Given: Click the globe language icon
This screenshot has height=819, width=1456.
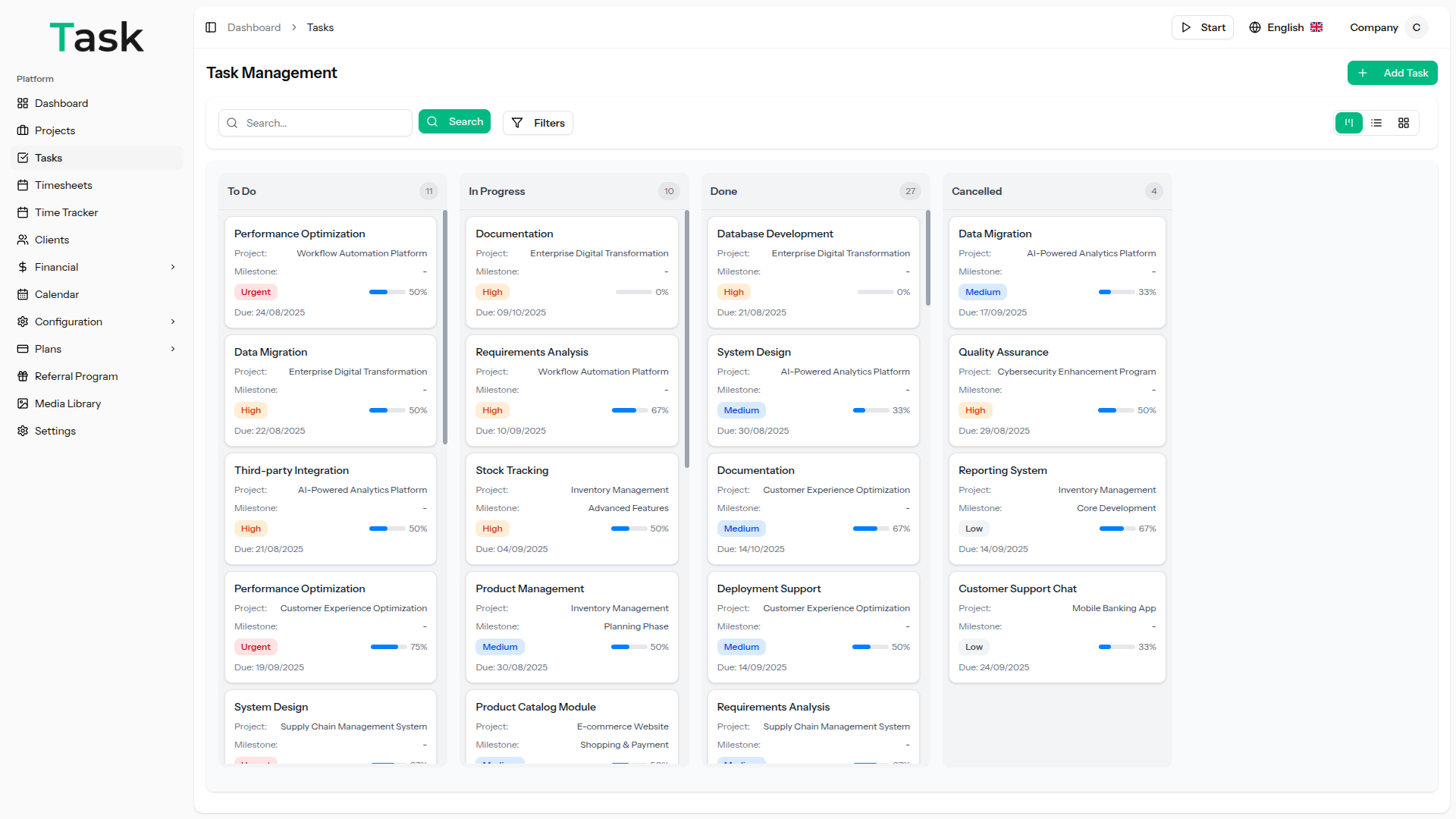Looking at the screenshot, I should pyautogui.click(x=1255, y=27).
